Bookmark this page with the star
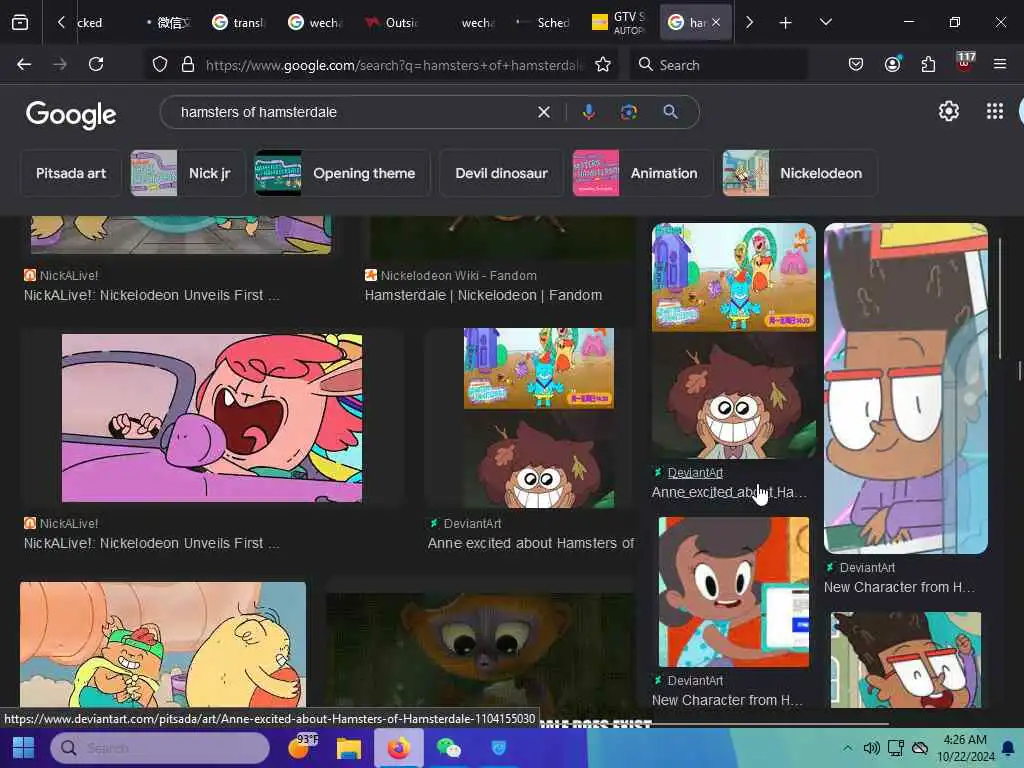 [x=602, y=64]
